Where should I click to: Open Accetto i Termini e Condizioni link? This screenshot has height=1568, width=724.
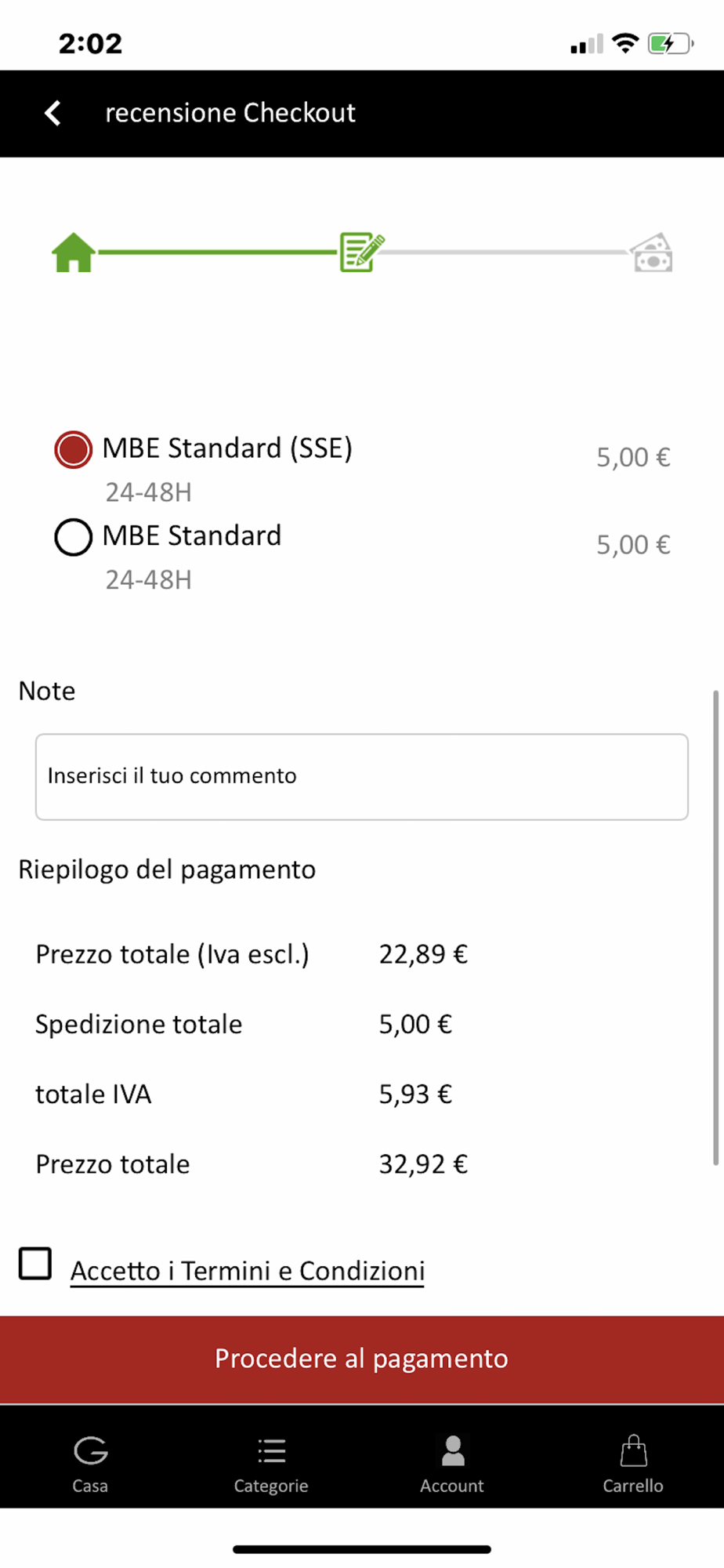coord(248,1271)
